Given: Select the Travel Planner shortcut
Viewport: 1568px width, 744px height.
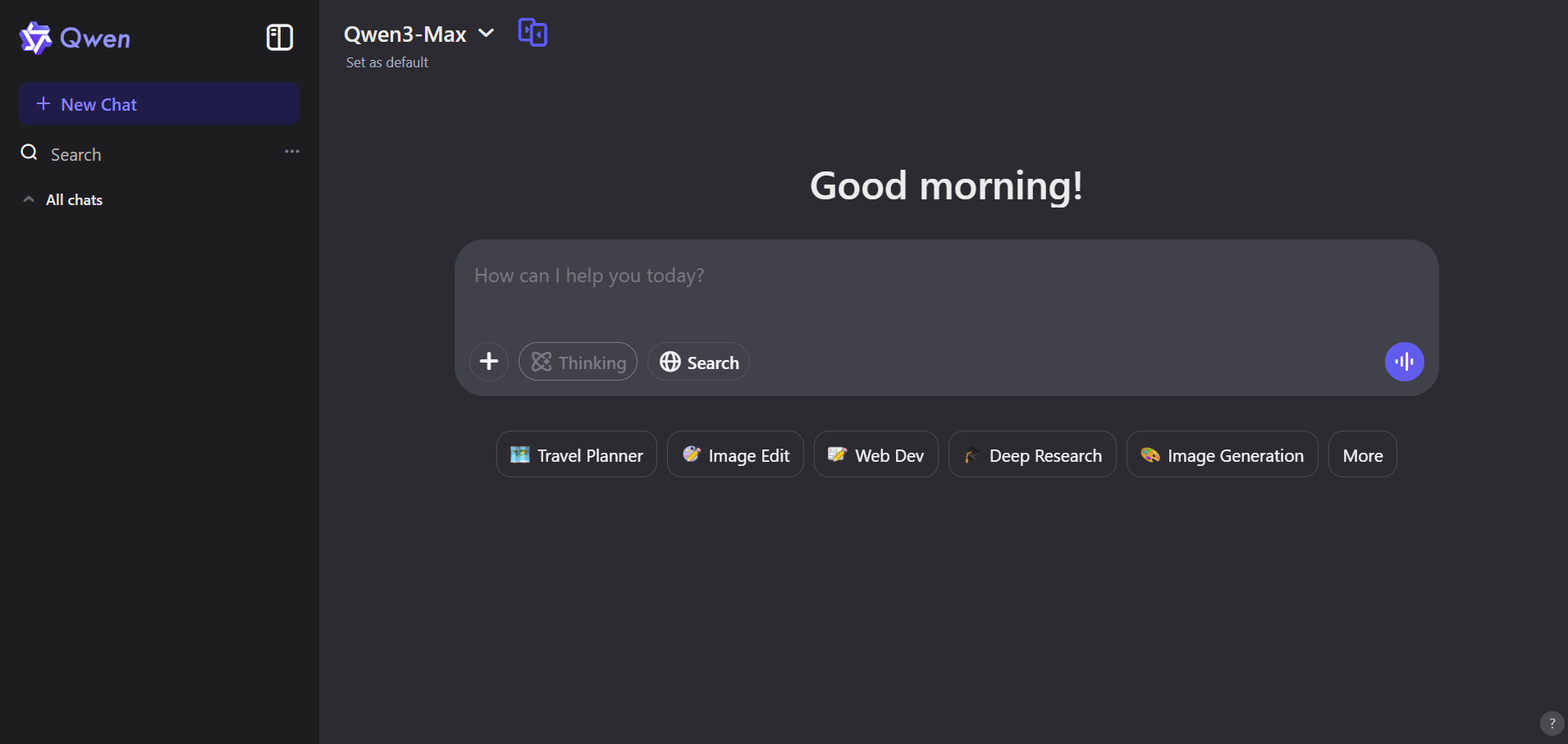Looking at the screenshot, I should pyautogui.click(x=575, y=454).
